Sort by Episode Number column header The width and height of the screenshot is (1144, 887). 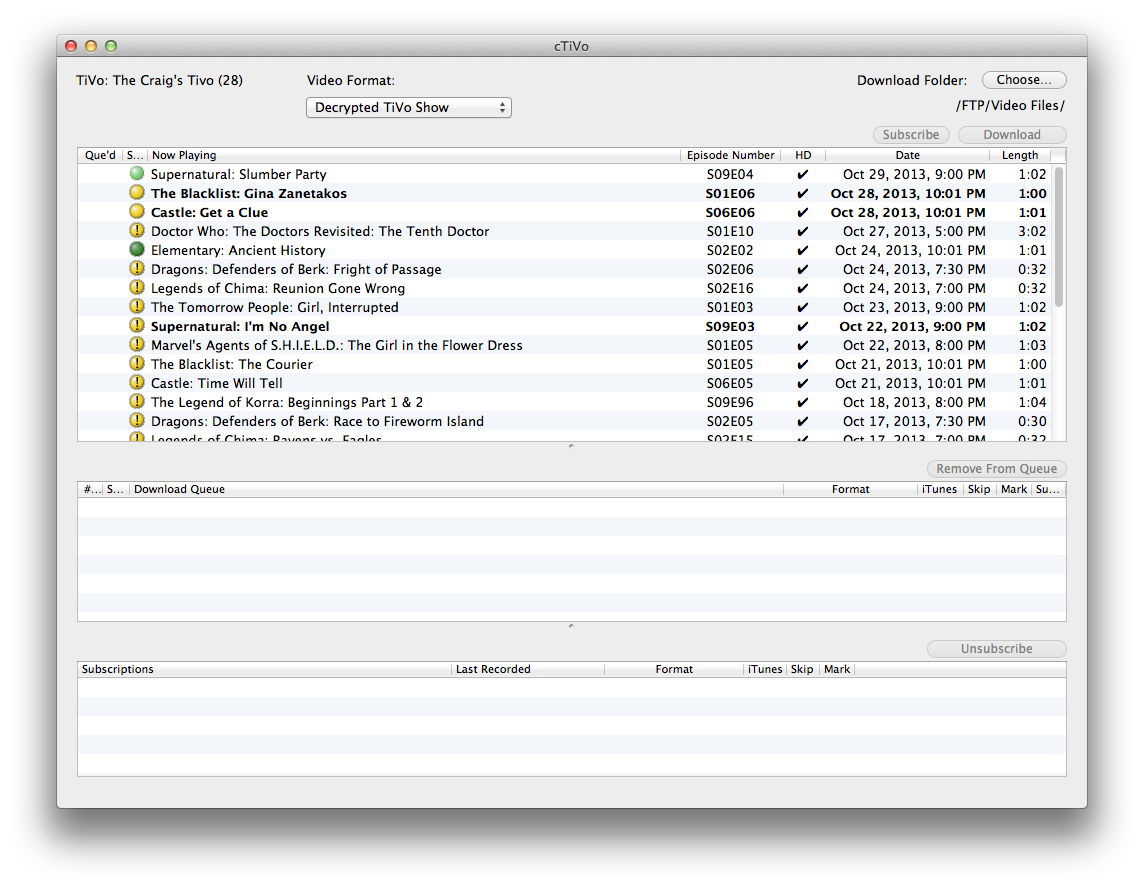coord(730,155)
